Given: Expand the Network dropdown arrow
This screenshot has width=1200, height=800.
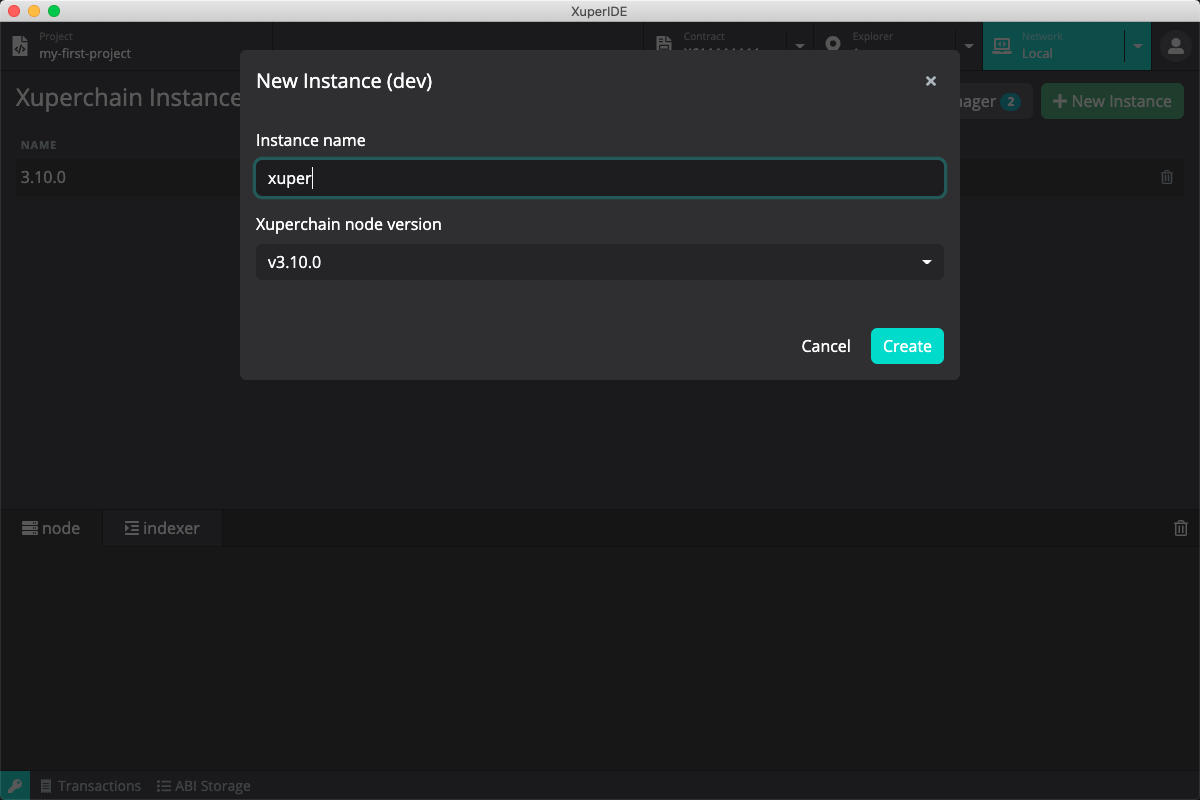Looking at the screenshot, I should click(x=1138, y=46).
